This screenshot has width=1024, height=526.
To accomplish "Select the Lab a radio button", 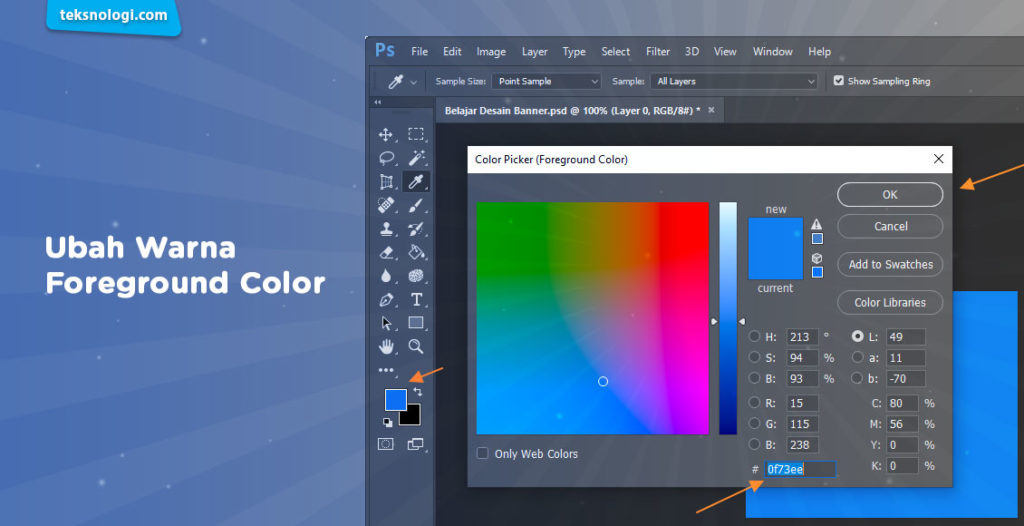I will click(857, 357).
